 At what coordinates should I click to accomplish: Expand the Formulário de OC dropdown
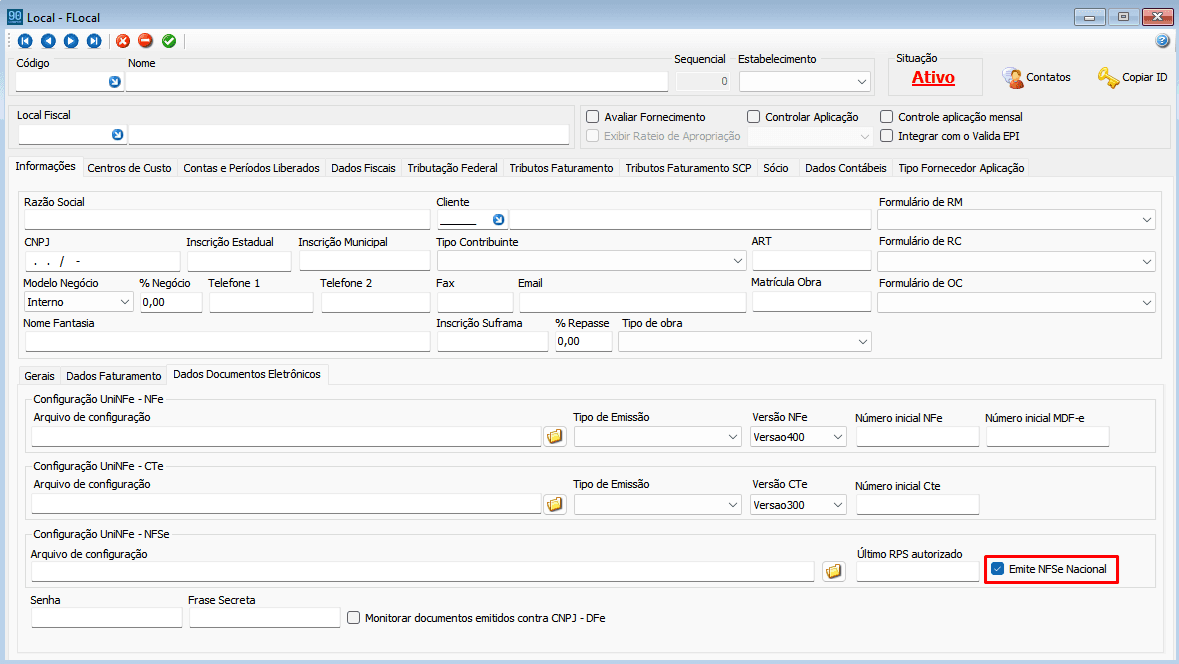[x=1147, y=302]
